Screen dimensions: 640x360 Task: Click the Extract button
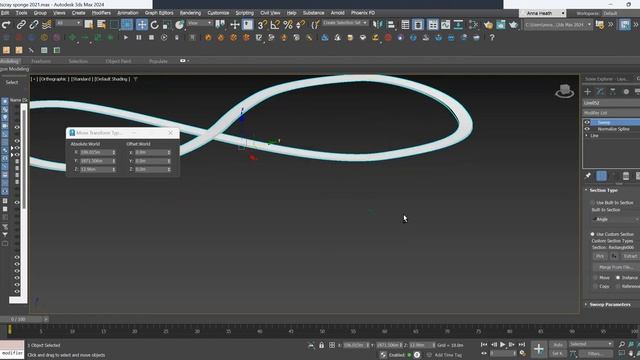tap(630, 256)
